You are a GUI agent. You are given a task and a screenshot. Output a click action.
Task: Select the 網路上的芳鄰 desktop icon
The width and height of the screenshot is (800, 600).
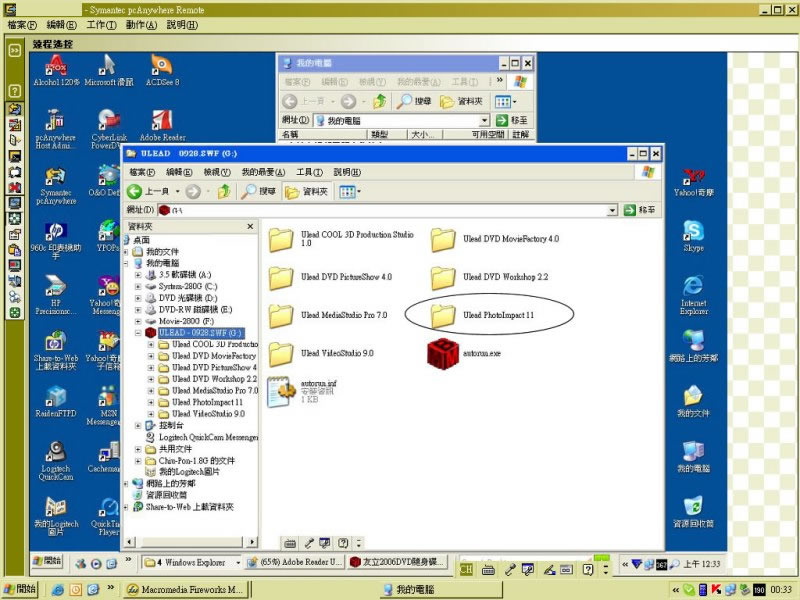pos(693,347)
